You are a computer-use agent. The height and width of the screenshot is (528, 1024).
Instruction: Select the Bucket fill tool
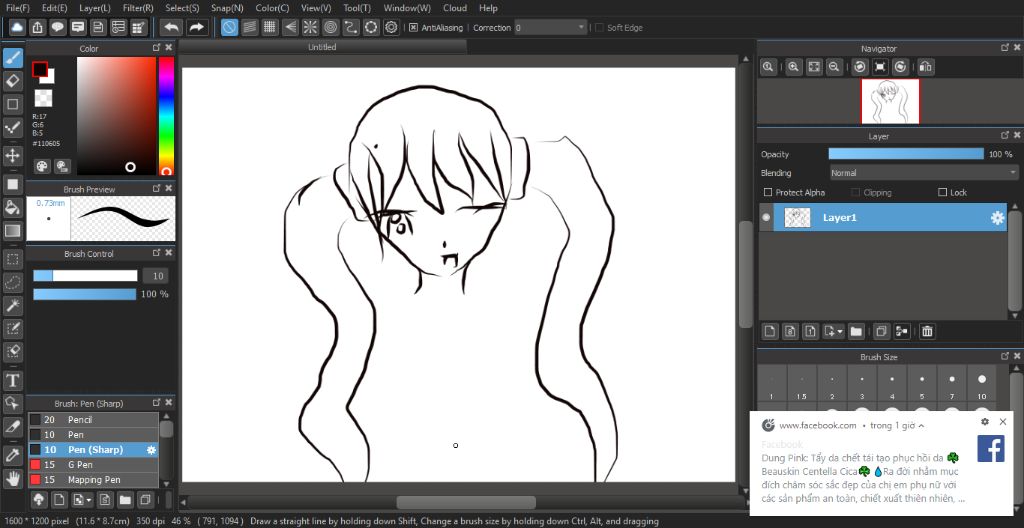point(12,208)
